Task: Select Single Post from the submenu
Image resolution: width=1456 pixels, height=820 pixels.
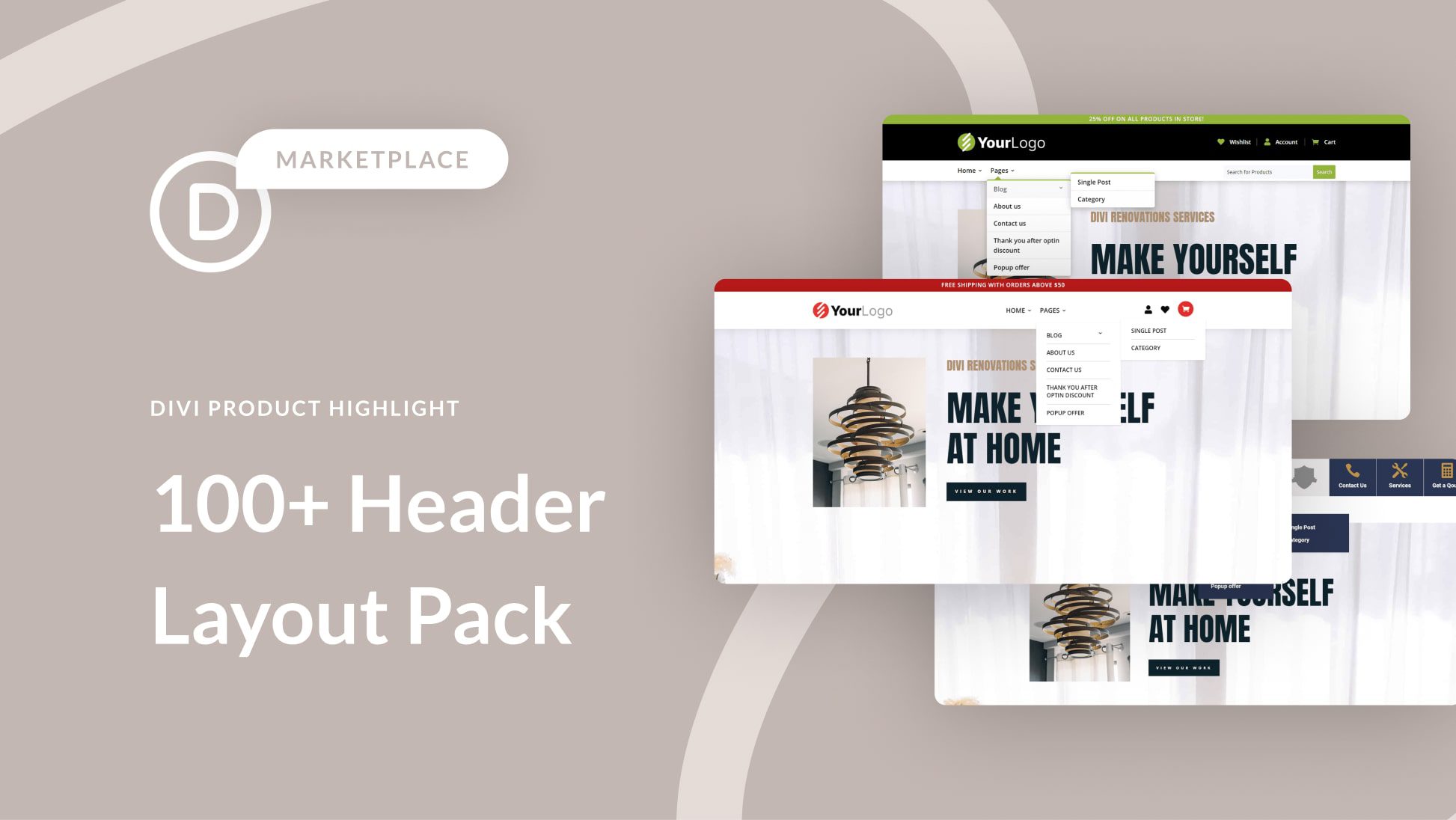Action: point(1096,181)
